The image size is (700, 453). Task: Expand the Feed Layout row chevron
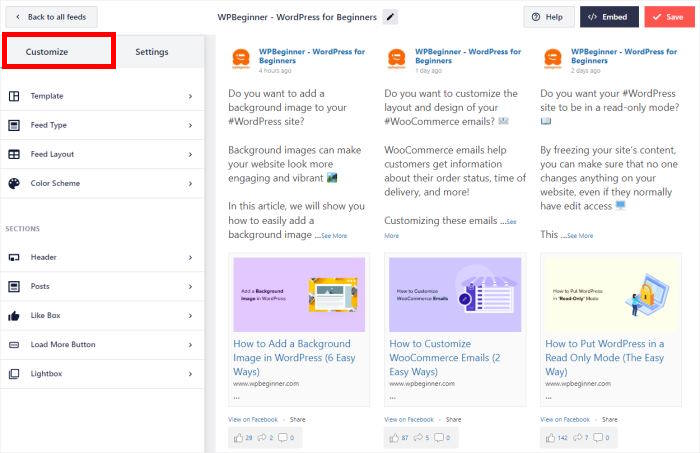click(x=190, y=154)
